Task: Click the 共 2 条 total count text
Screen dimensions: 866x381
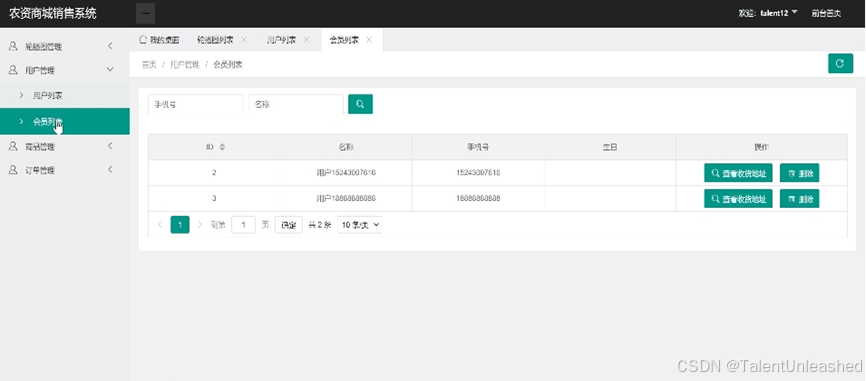Action: (x=320, y=225)
